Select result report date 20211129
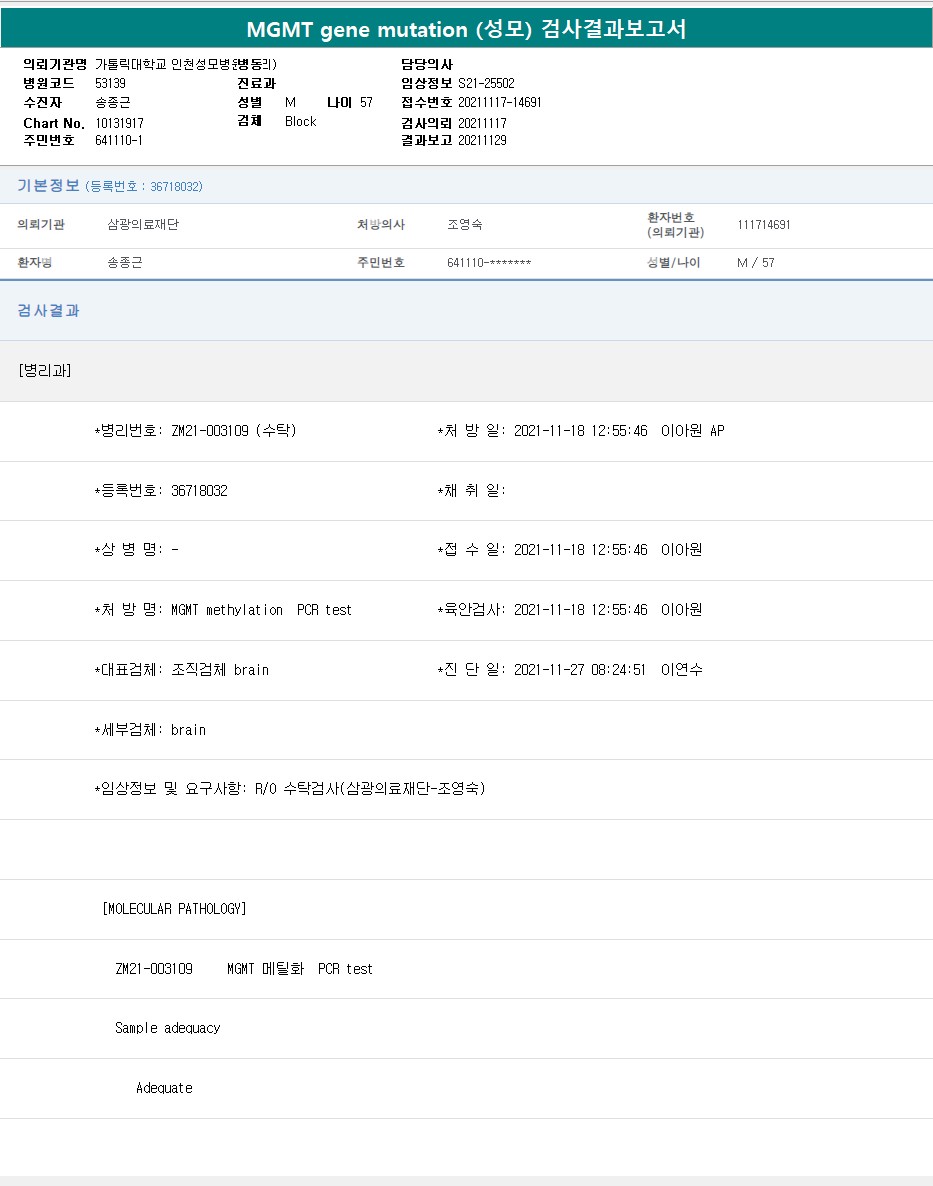933x1186 pixels. pos(482,140)
